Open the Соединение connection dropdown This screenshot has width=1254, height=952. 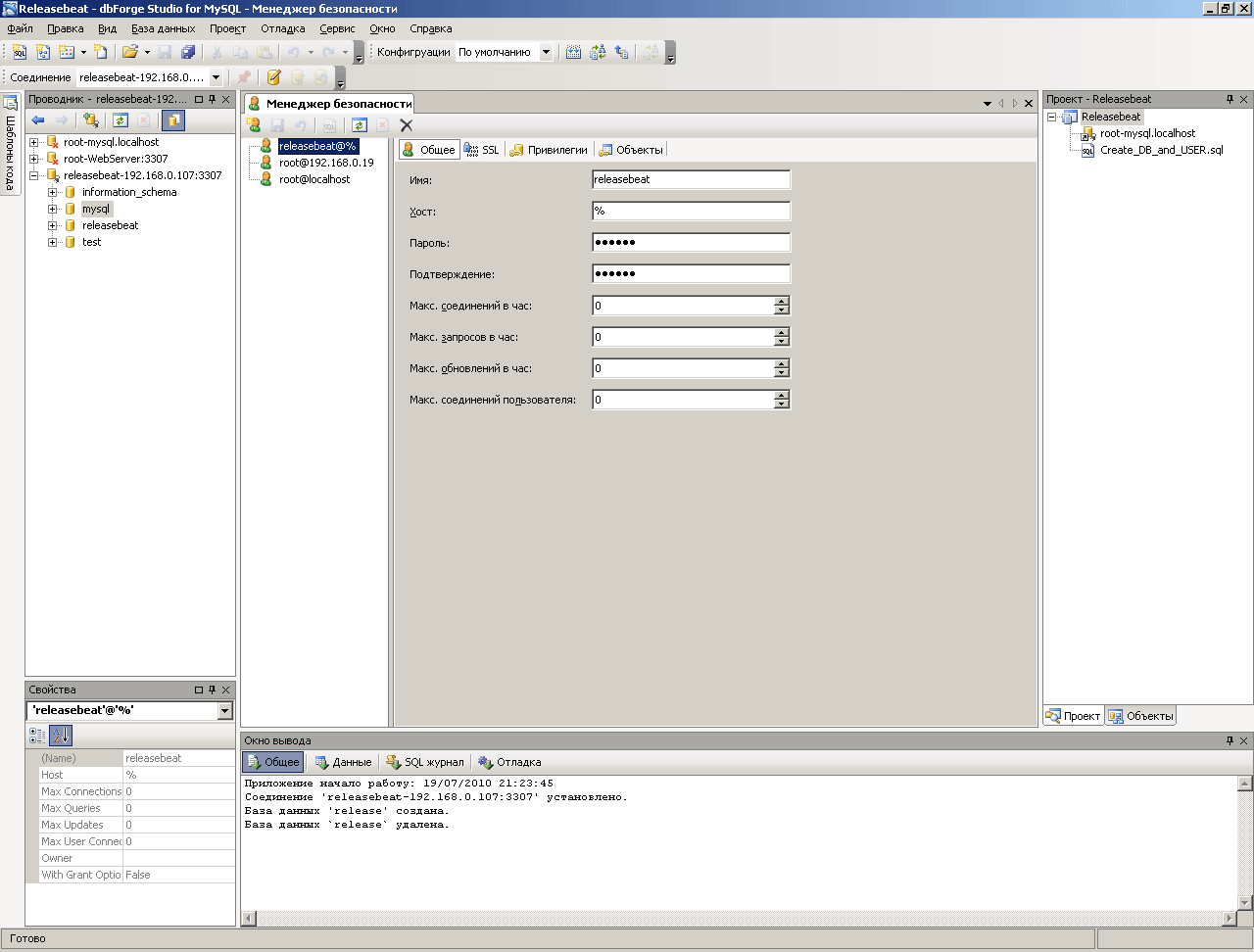tap(216, 77)
